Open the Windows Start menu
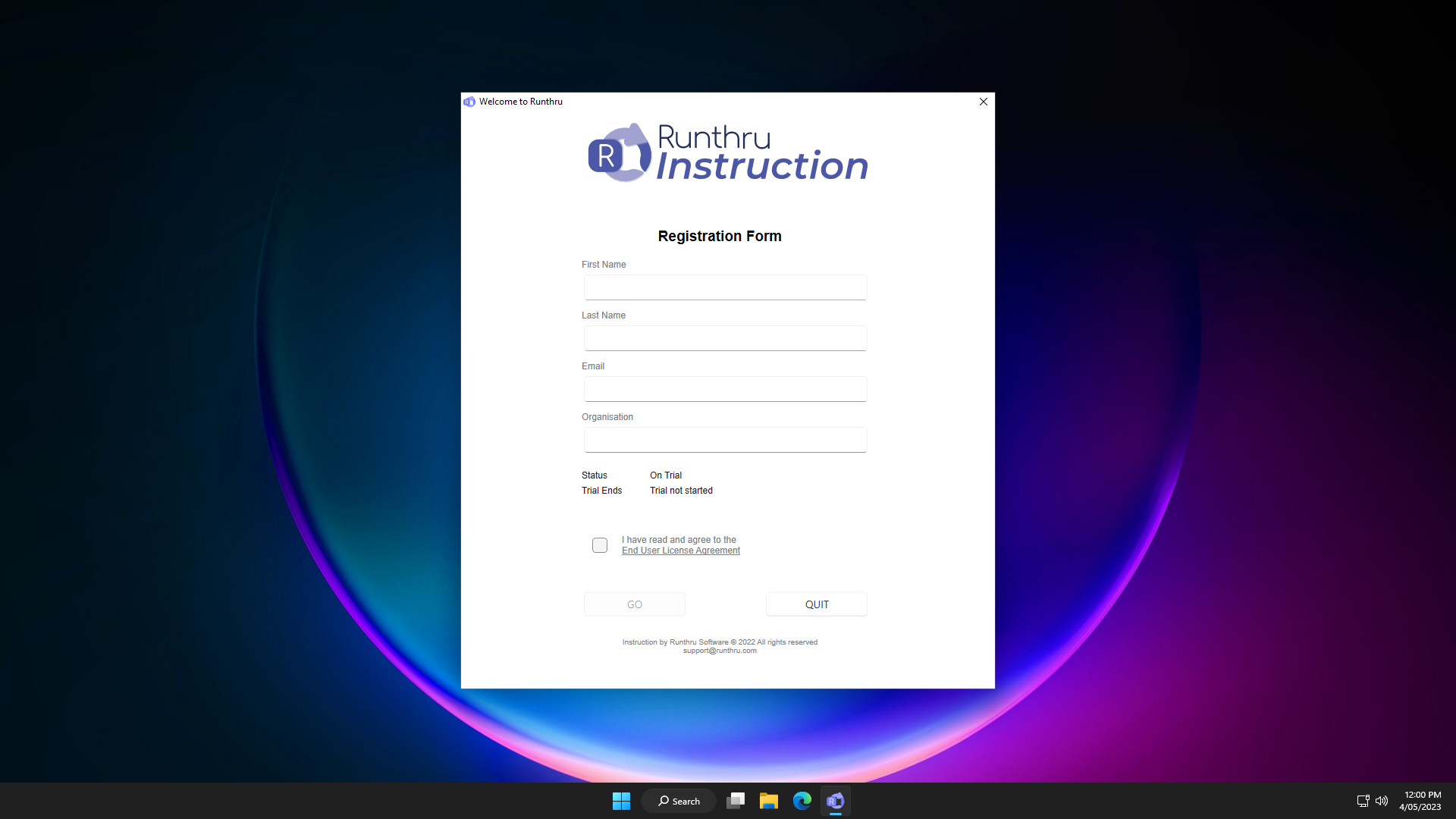The height and width of the screenshot is (819, 1456). (x=621, y=801)
